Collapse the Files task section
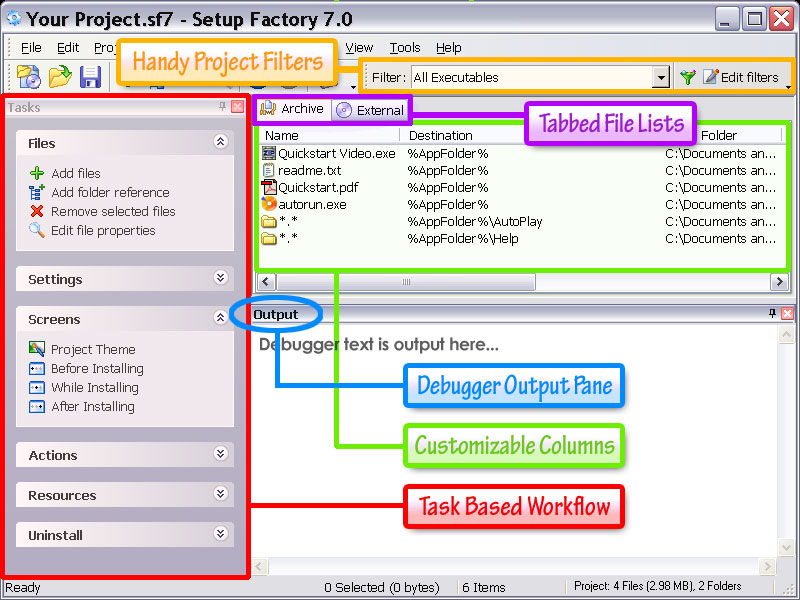The width and height of the screenshot is (800, 600). [221, 143]
